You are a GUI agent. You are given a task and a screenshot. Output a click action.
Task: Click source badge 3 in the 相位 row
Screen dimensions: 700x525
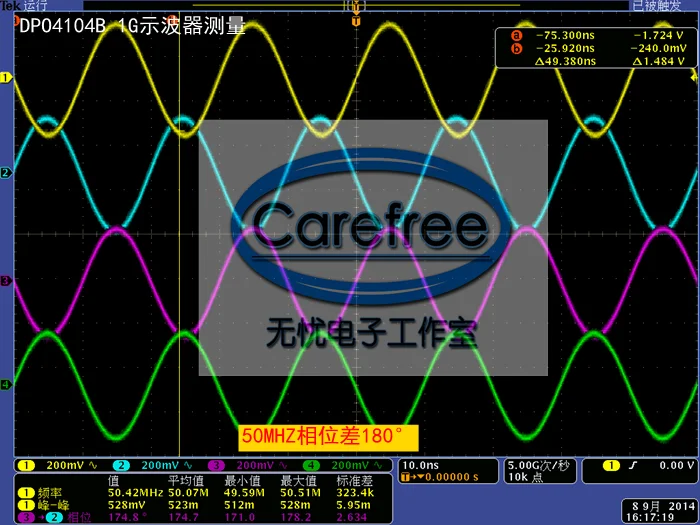point(26,518)
